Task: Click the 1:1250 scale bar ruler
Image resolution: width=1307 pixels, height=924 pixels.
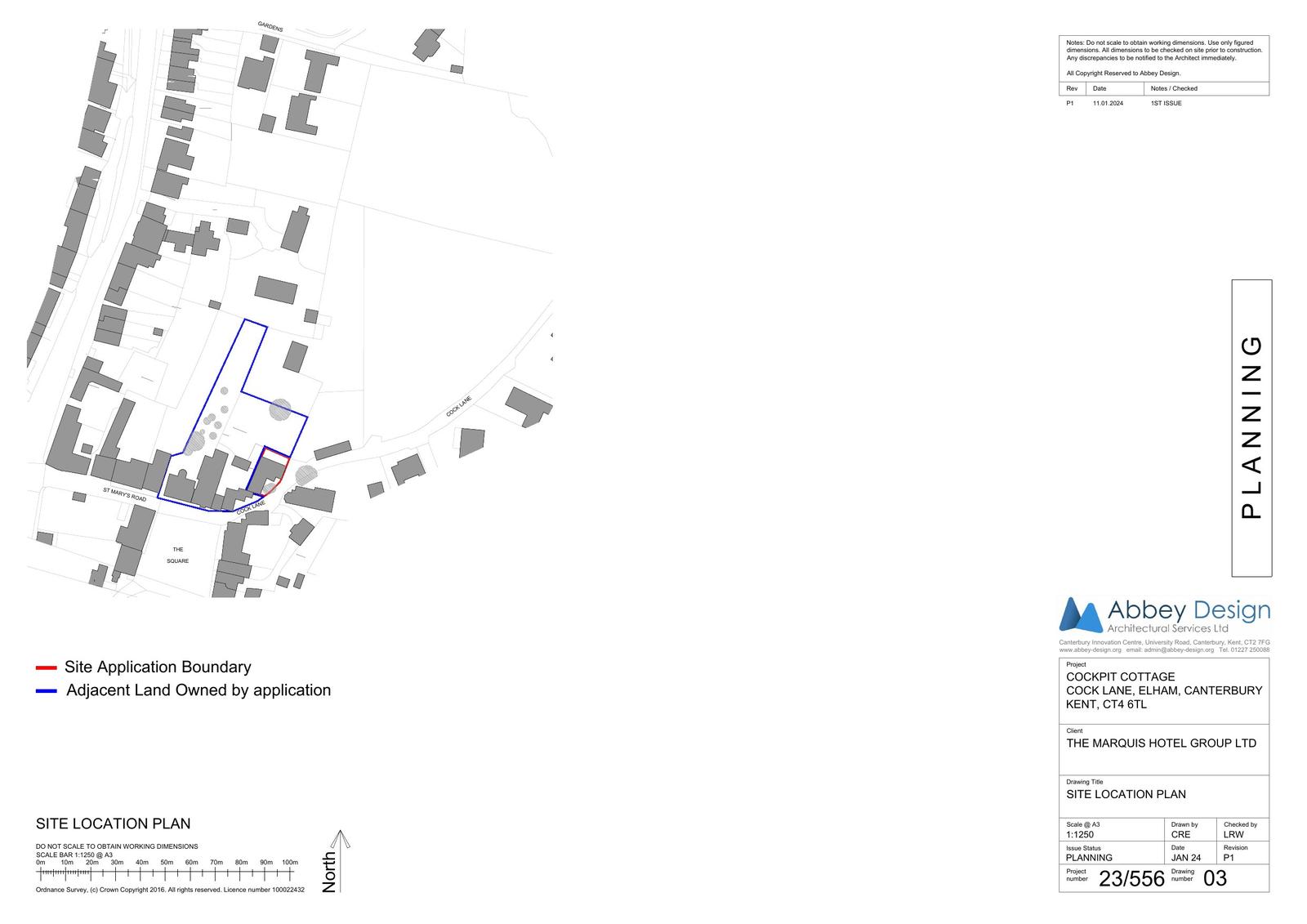Action: point(166,873)
